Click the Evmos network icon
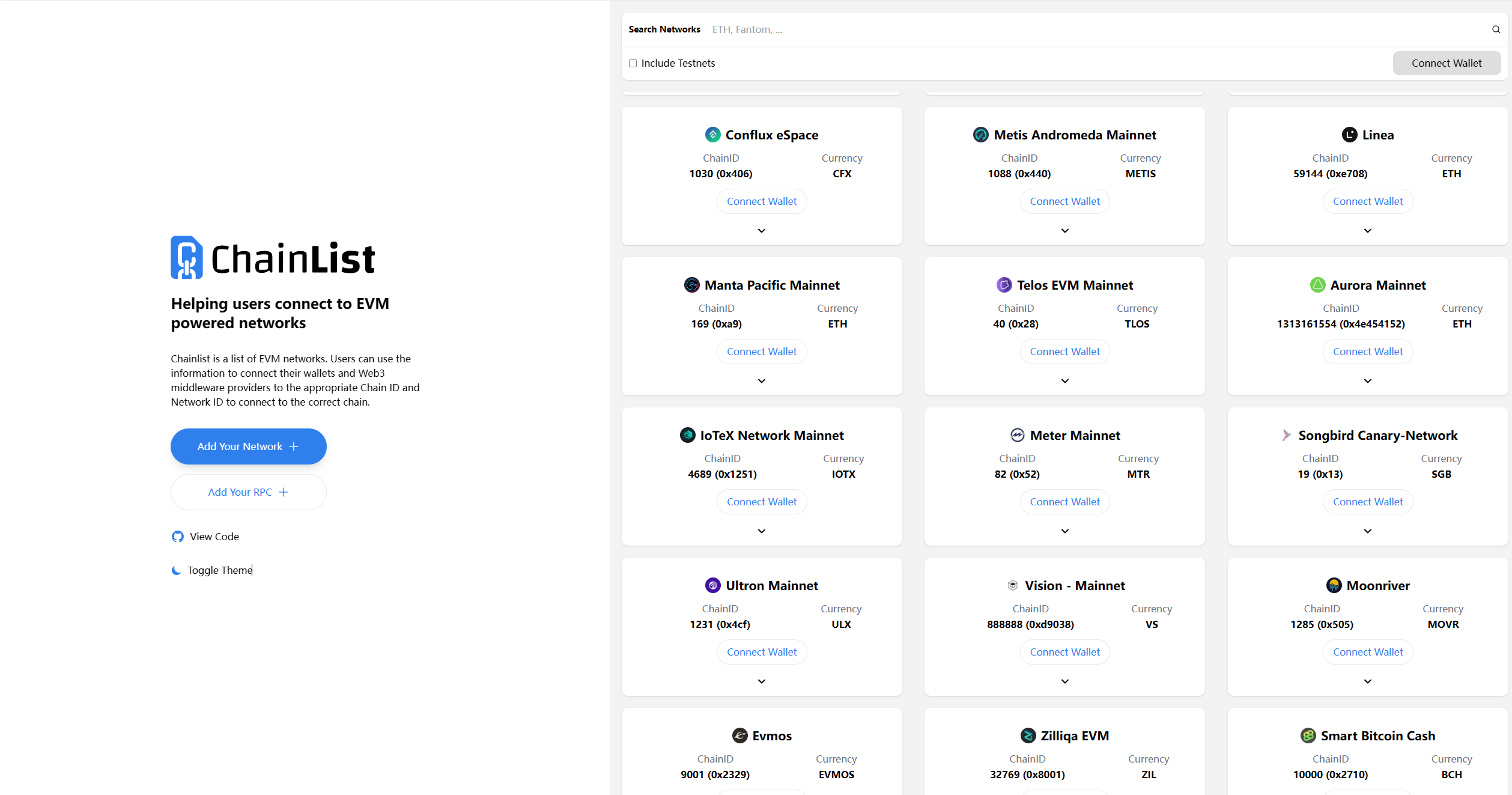Screen dimensions: 1512x795 [739, 736]
